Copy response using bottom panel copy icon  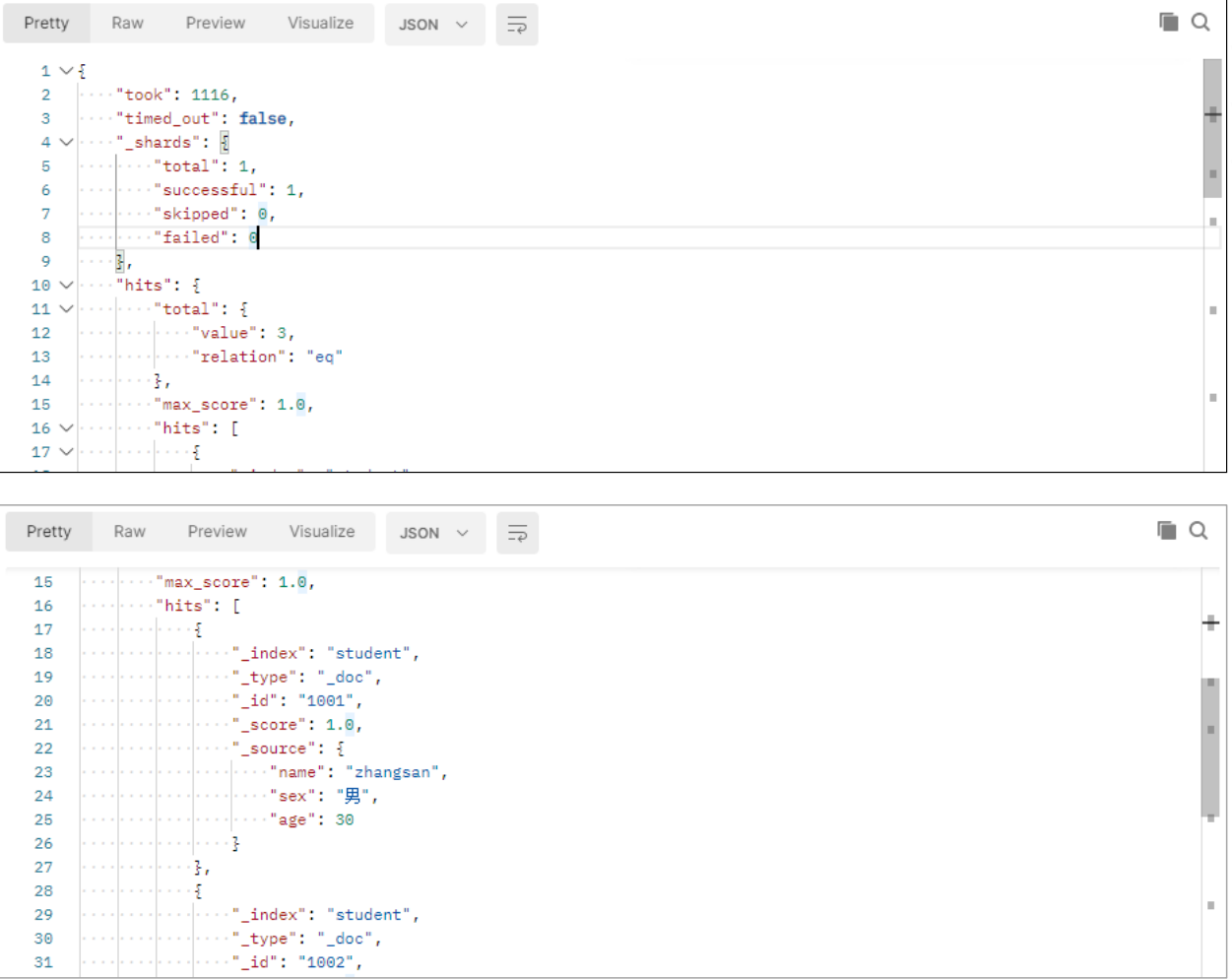1167,530
